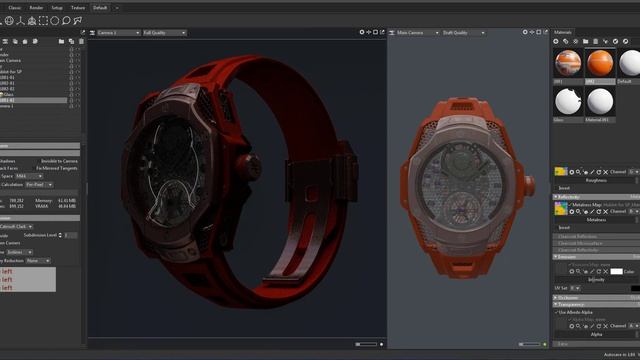This screenshot has width=640, height=360.
Task: Click the Clearcoat Microsurface section header
Action: coord(596,243)
